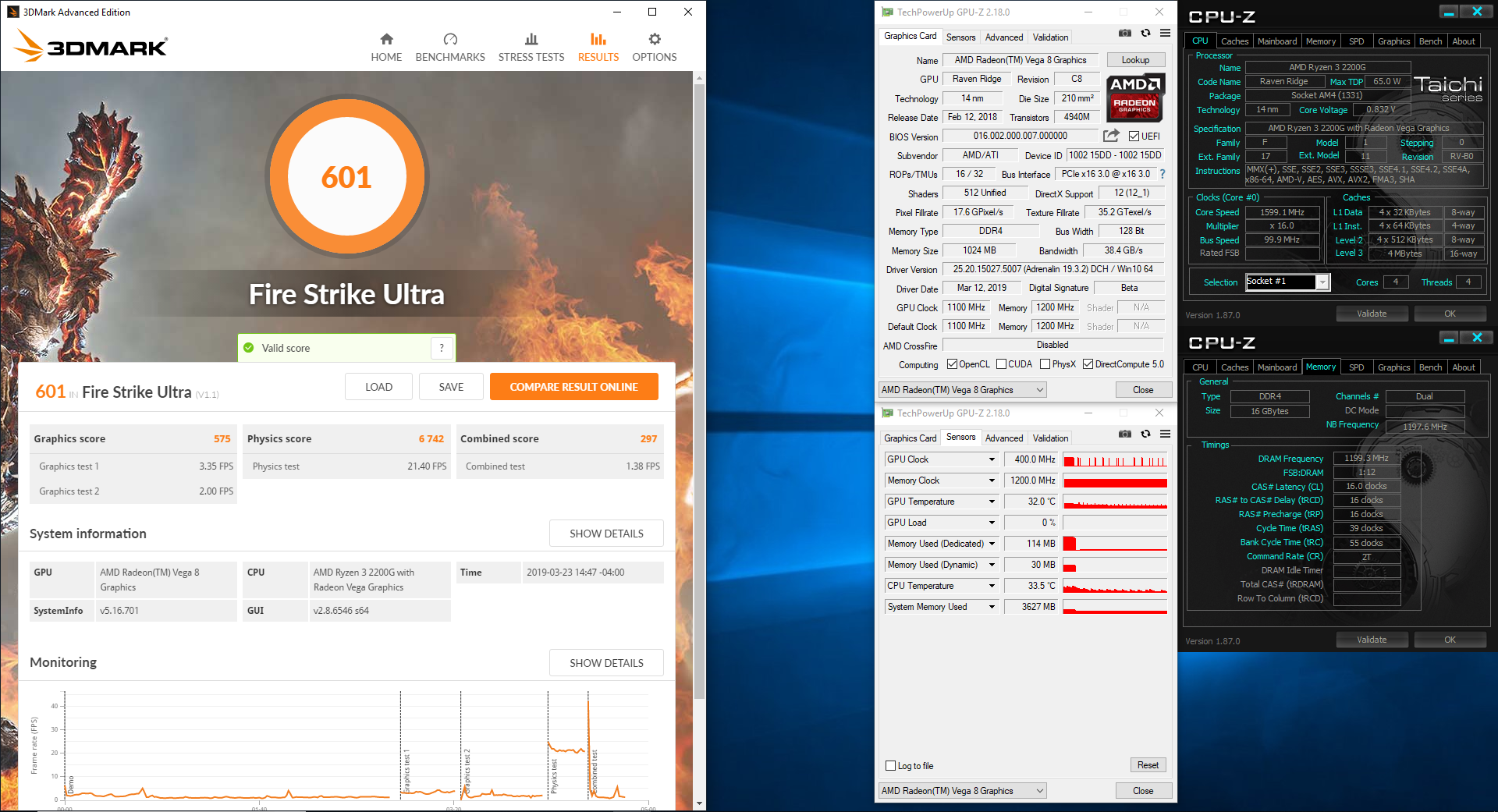Click the Taichi series logo in CPU-Z

pos(1448,88)
